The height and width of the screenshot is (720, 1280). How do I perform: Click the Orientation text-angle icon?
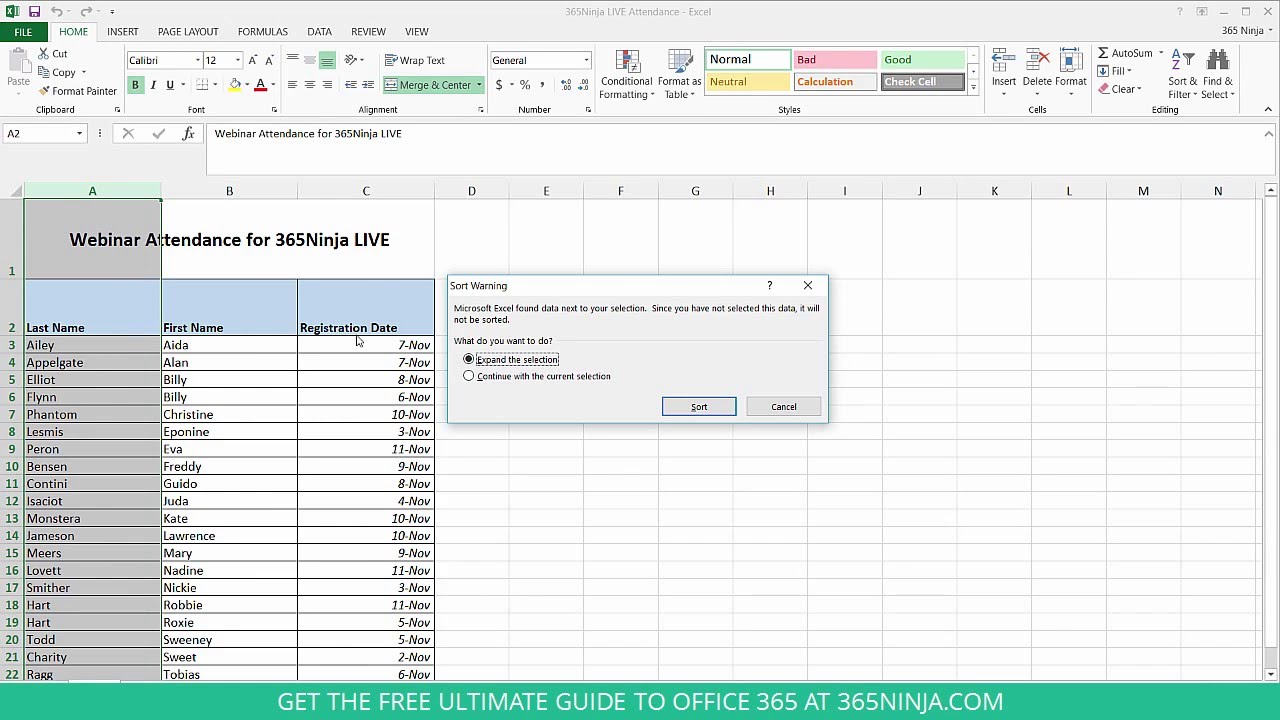pos(351,60)
